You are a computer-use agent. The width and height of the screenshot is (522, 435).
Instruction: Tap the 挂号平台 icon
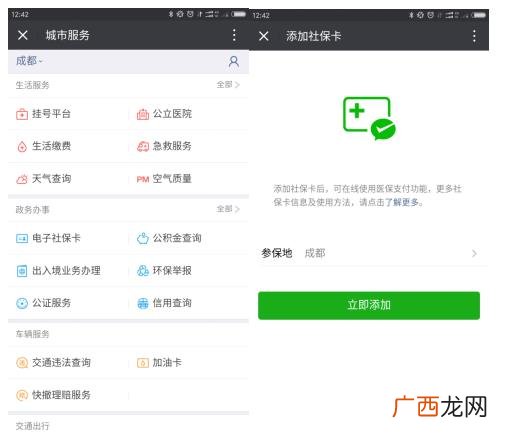pos(22,114)
